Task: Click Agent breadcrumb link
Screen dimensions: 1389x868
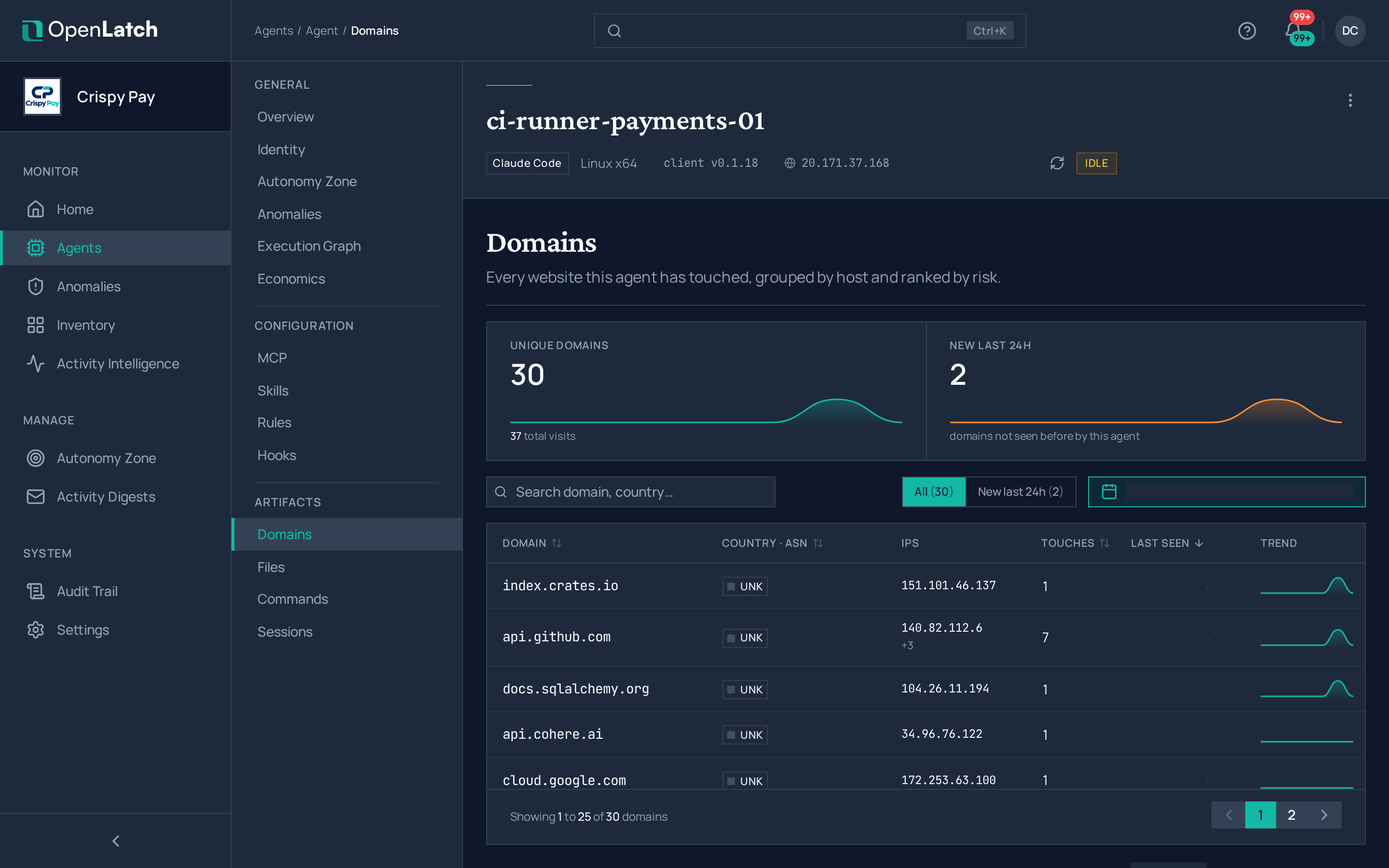Action: pyautogui.click(x=321, y=31)
